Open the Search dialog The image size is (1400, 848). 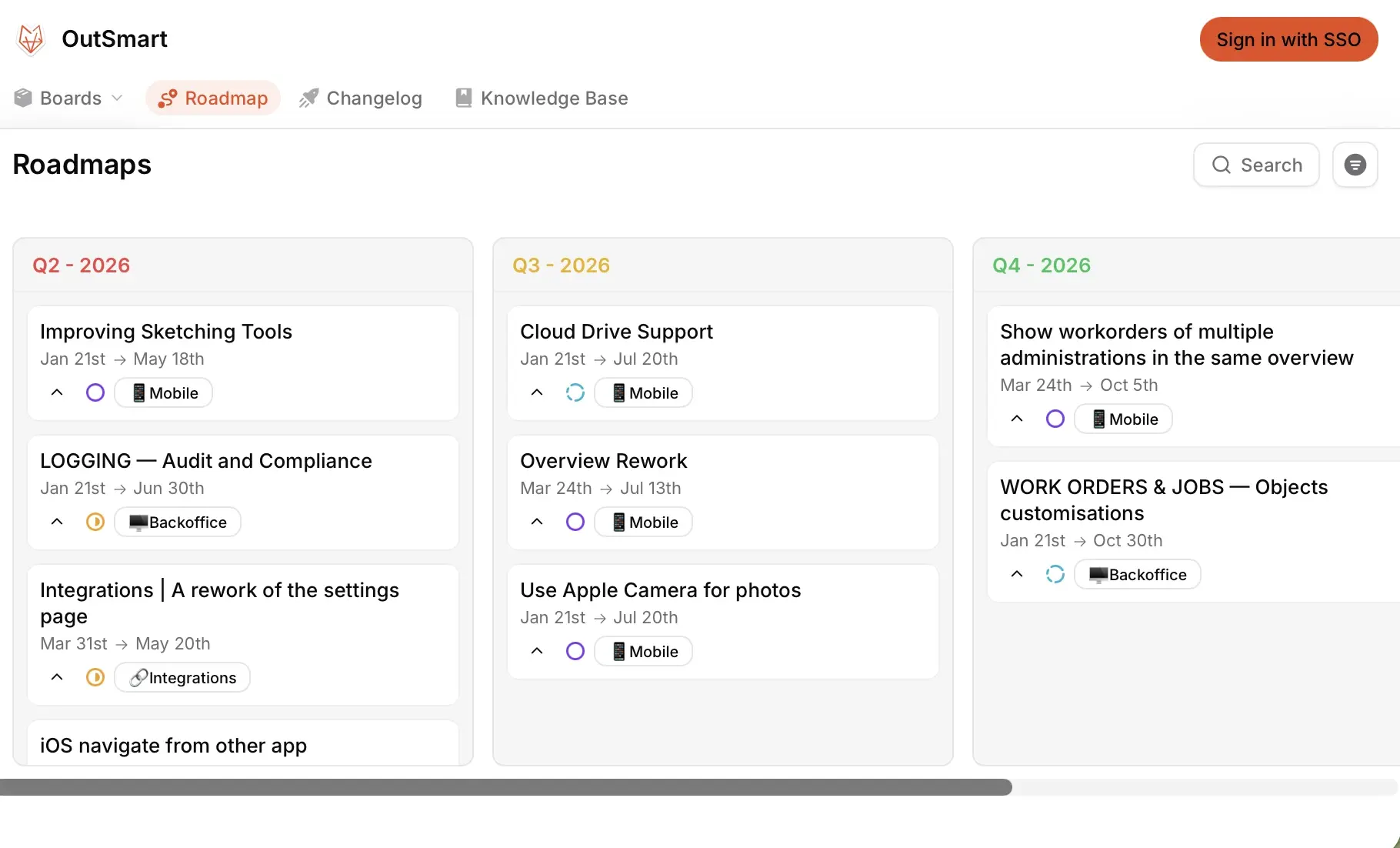click(1255, 164)
